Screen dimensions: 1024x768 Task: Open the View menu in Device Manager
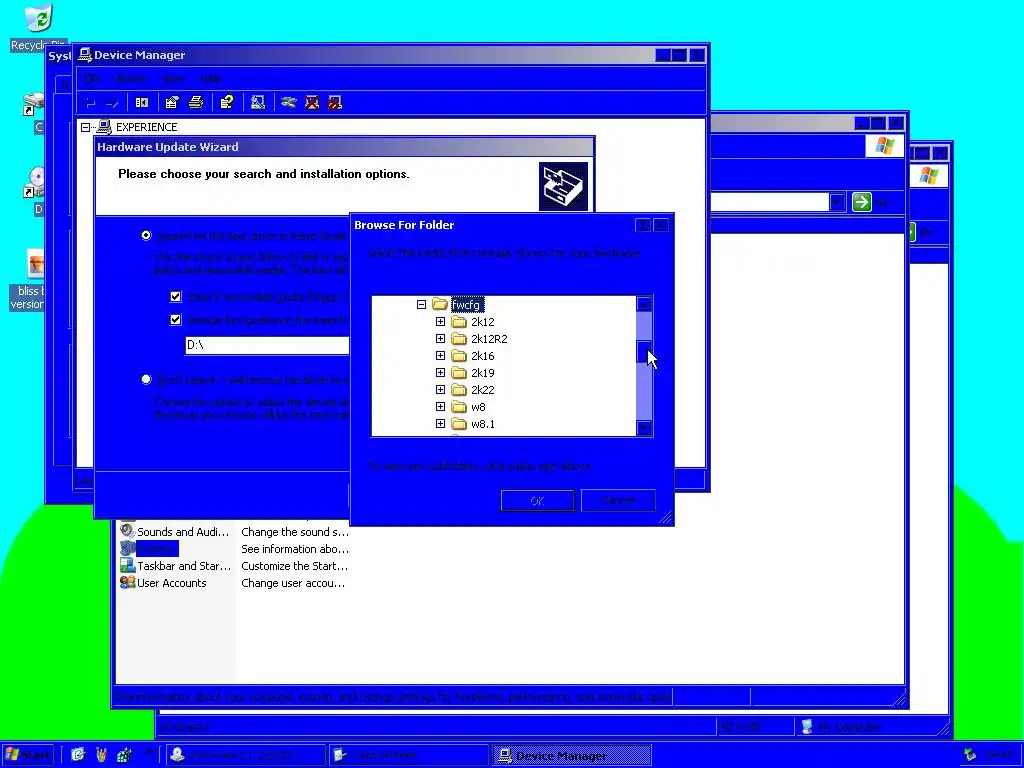(173, 78)
